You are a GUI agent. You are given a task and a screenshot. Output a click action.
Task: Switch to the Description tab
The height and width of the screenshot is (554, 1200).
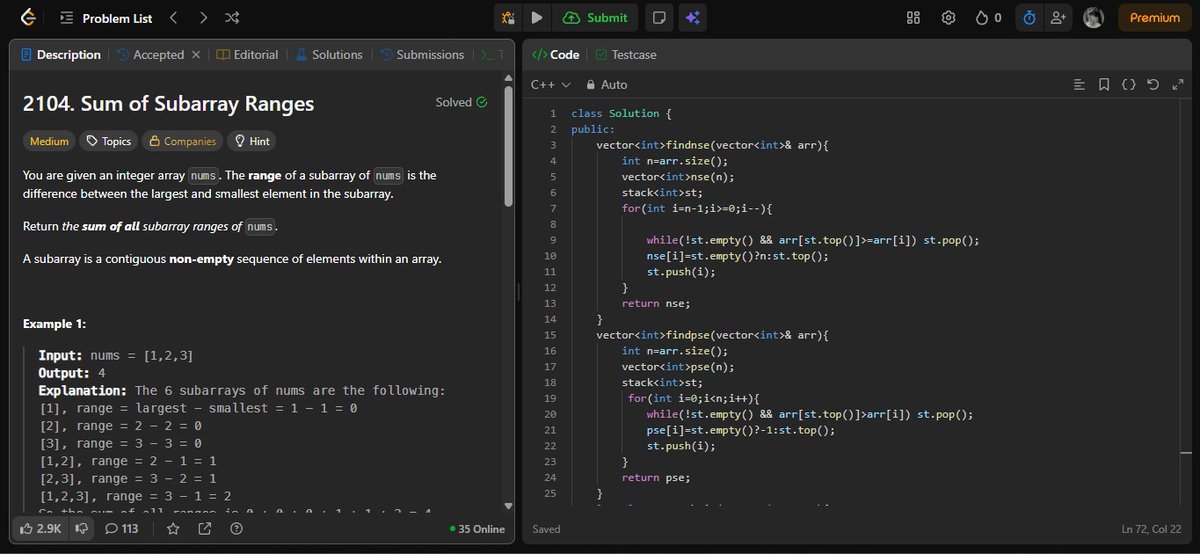61,55
